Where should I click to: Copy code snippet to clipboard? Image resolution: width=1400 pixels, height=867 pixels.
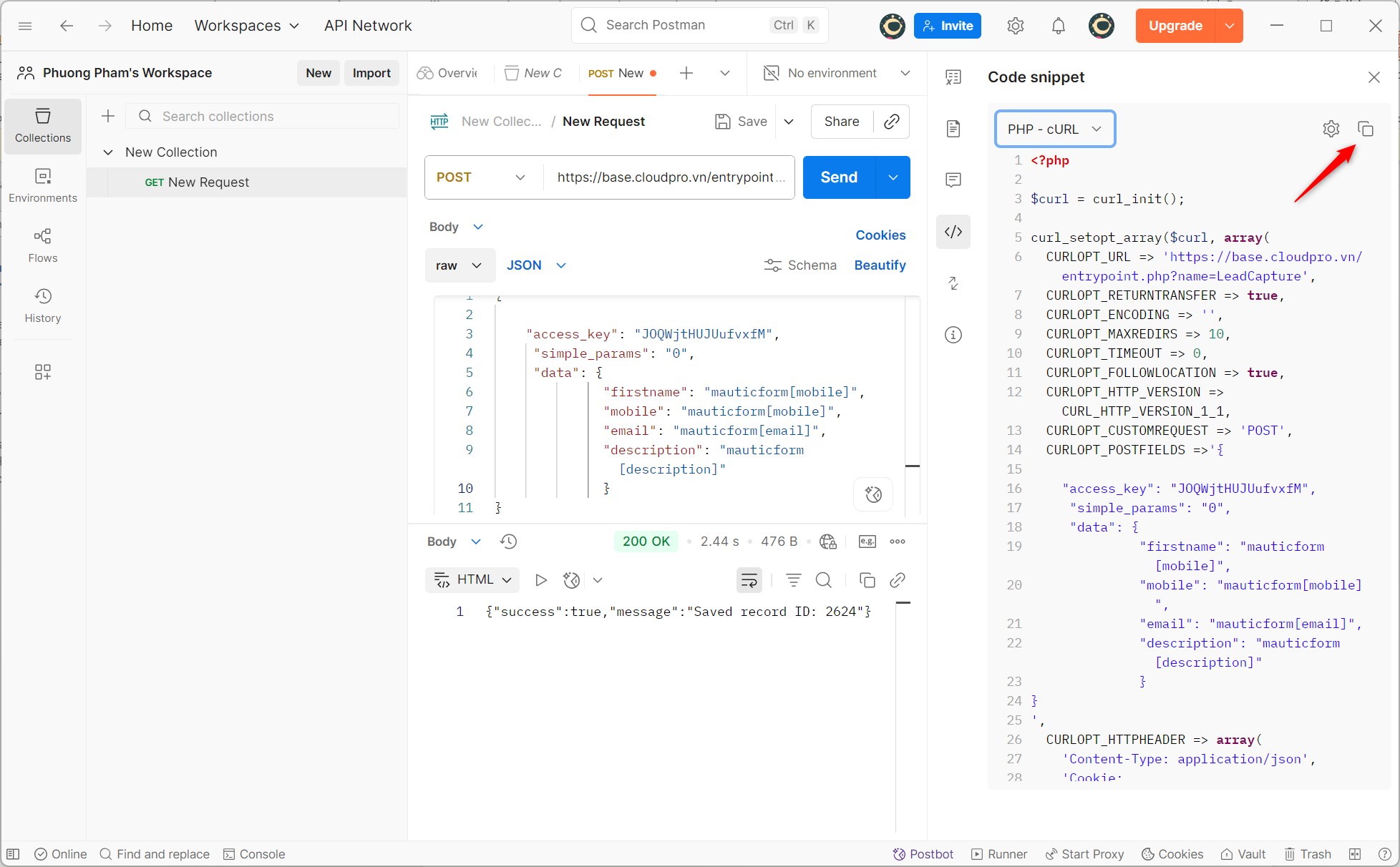(1366, 129)
